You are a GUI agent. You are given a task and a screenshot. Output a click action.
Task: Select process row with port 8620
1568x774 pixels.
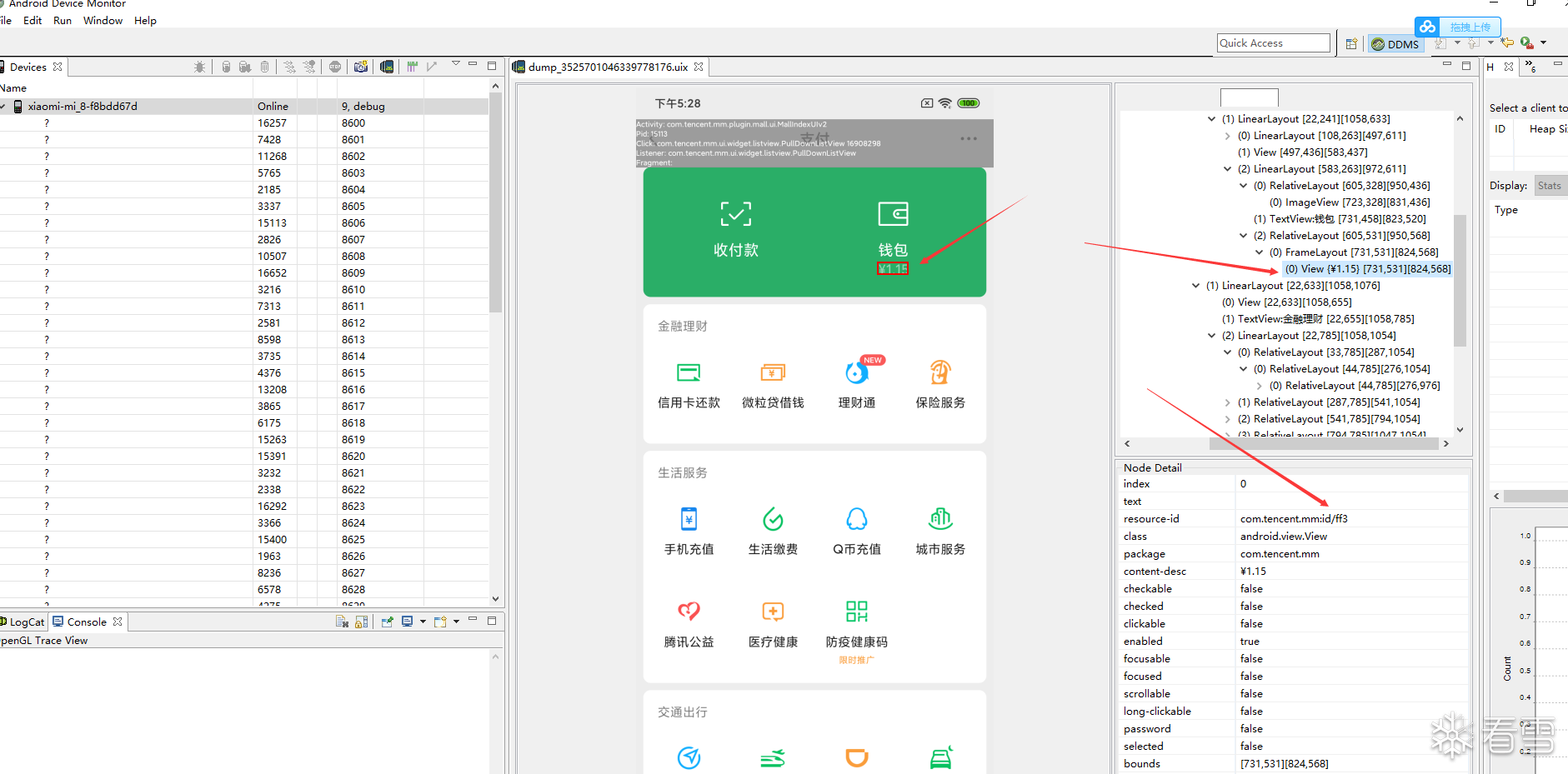[244, 456]
